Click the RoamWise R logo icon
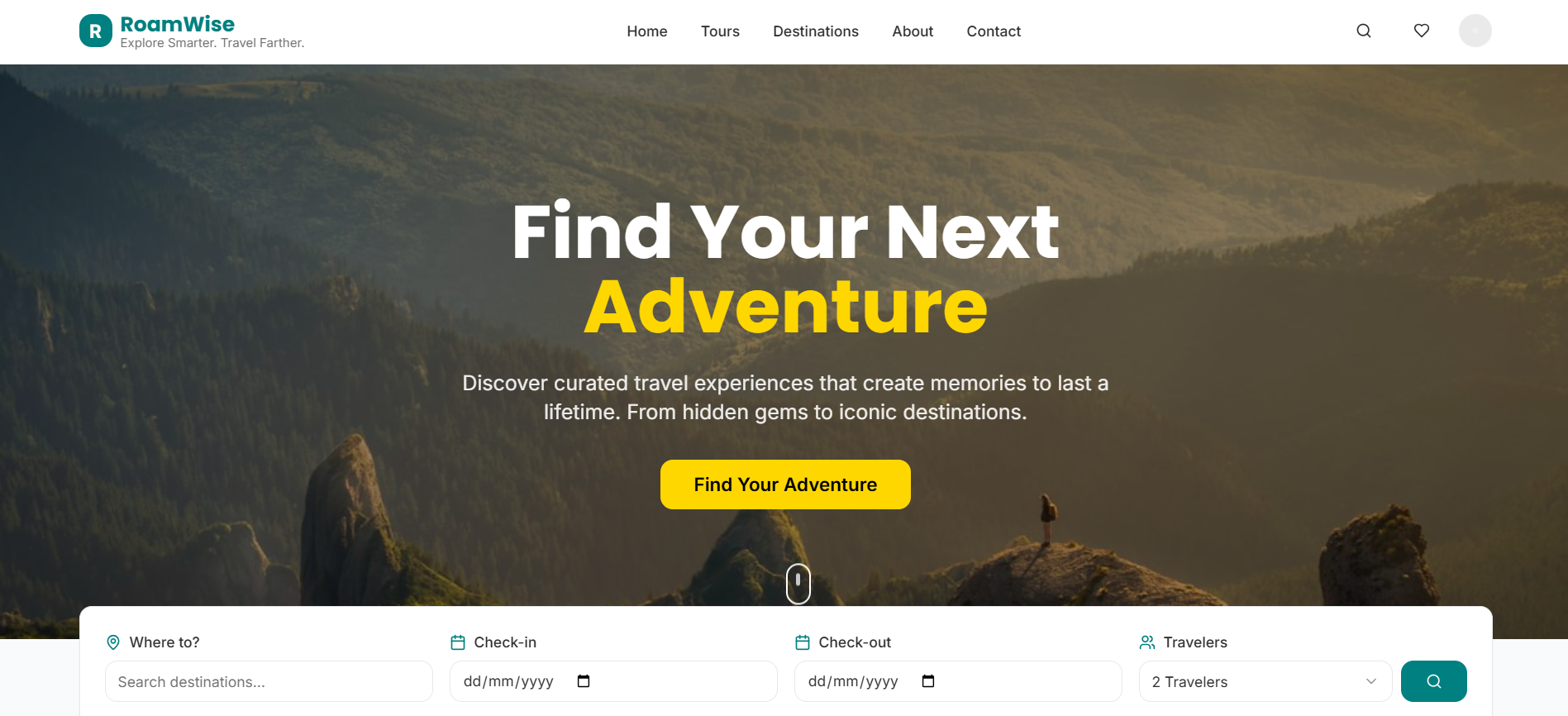Viewport: 1568px width, 716px height. pos(96,31)
